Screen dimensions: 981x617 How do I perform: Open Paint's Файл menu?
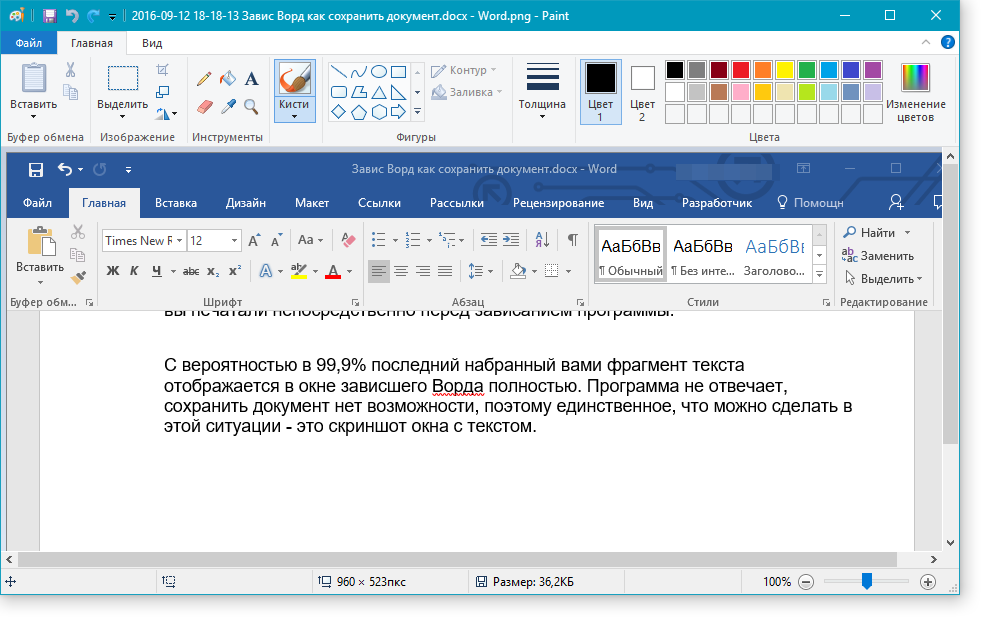(x=29, y=43)
